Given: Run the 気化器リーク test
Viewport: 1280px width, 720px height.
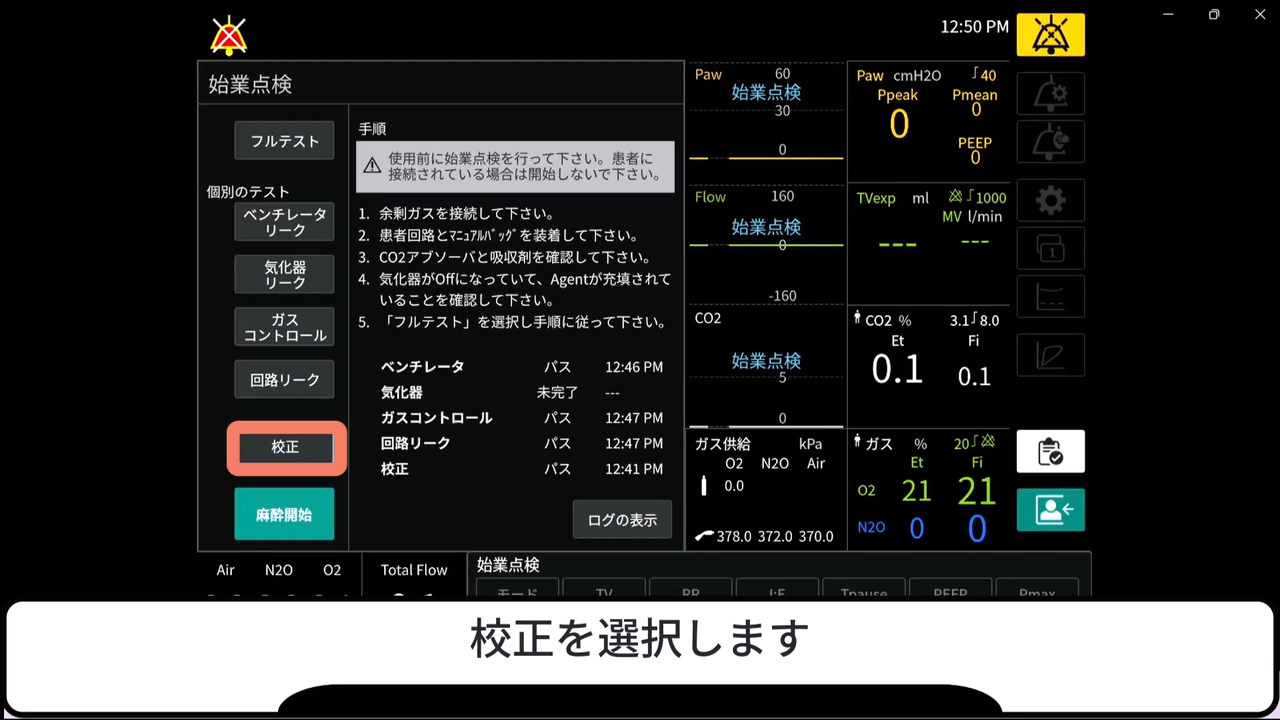Looking at the screenshot, I should click(284, 275).
